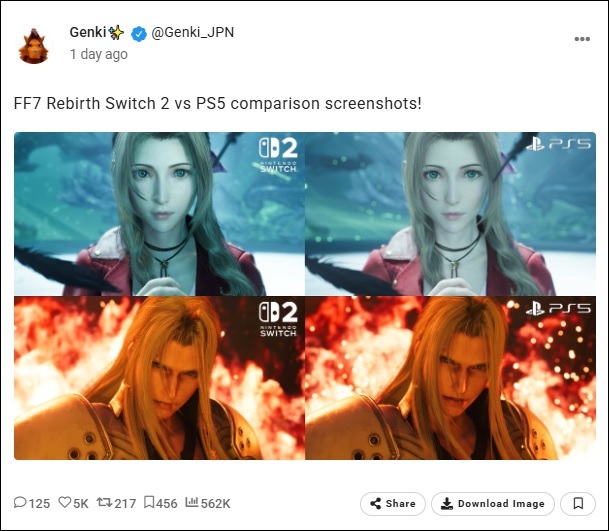This screenshot has width=609, height=531.
Task: Open the @Genki_JPN handle link
Action: pyautogui.click(x=193, y=32)
